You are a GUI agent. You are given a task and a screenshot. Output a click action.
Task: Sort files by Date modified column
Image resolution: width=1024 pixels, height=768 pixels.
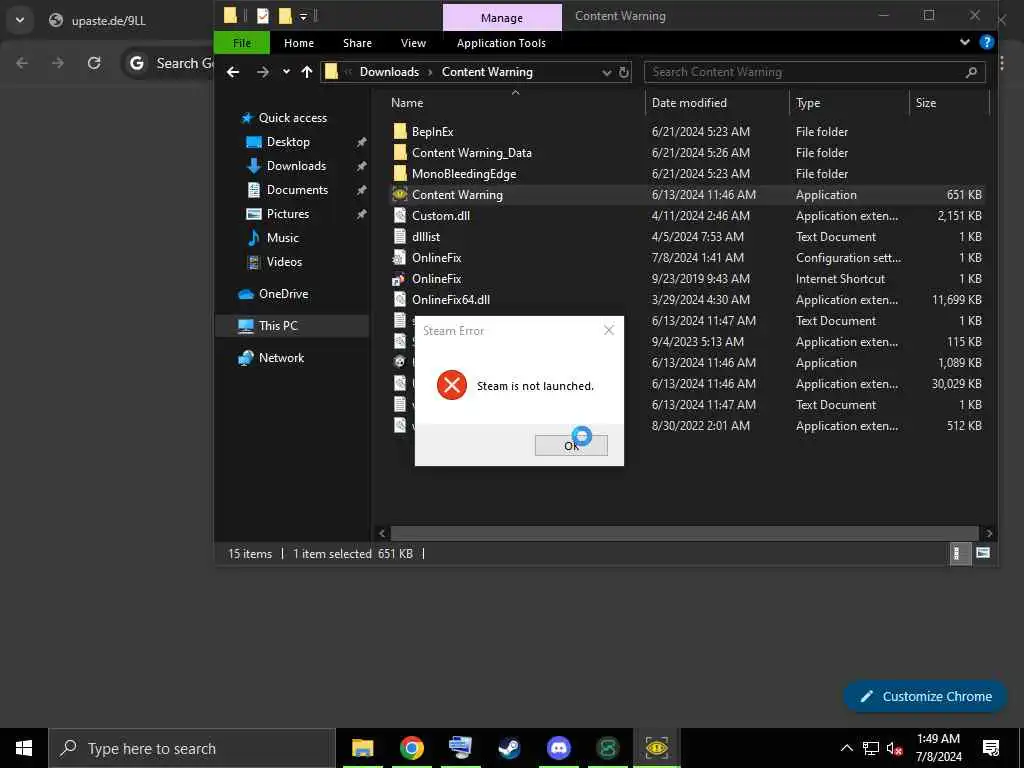[689, 103]
